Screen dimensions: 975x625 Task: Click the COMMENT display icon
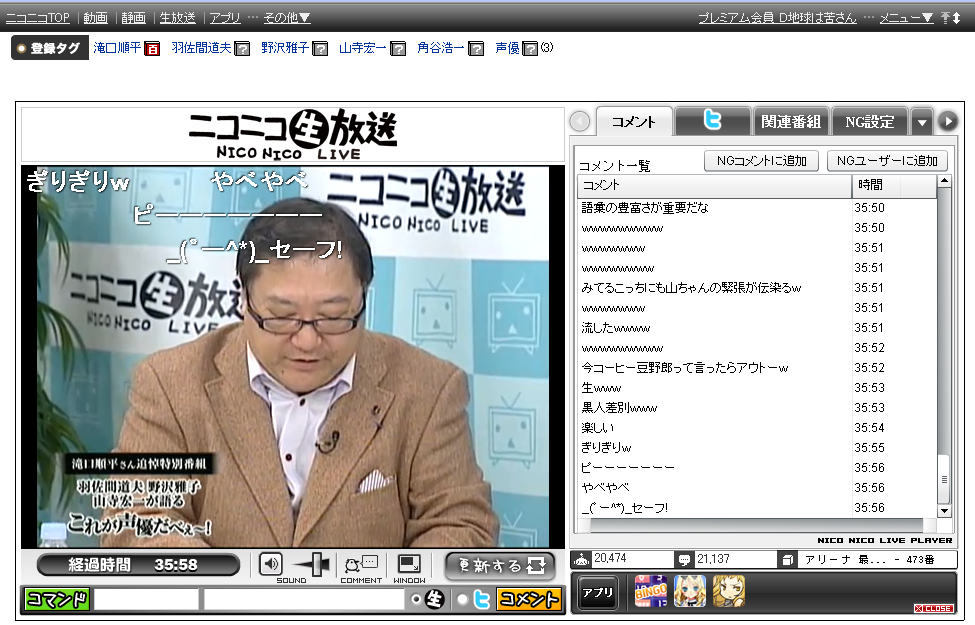(361, 564)
